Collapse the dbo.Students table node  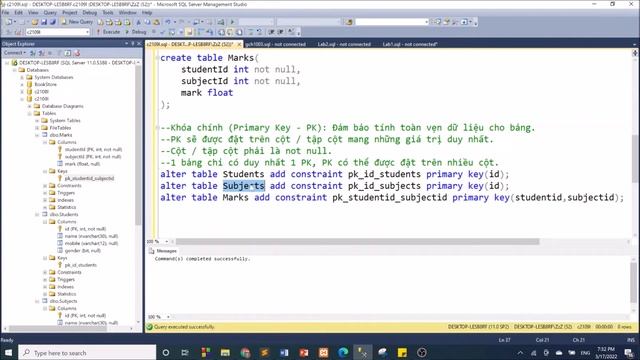tap(37, 215)
